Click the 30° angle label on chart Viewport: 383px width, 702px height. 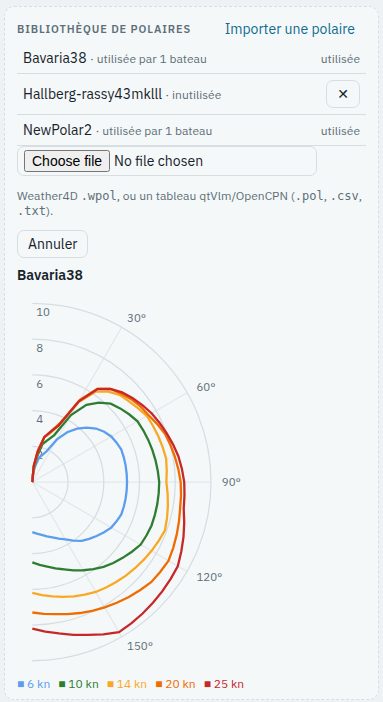click(137, 318)
